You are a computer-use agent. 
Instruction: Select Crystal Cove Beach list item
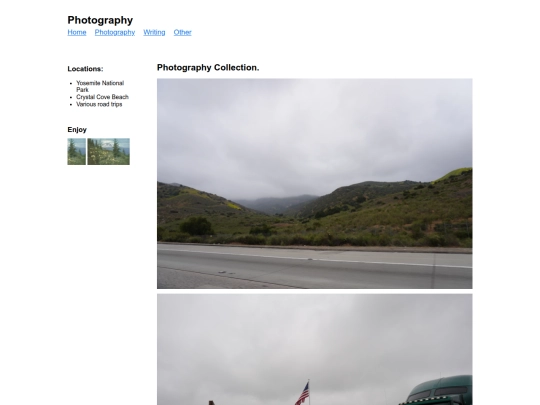click(x=102, y=97)
